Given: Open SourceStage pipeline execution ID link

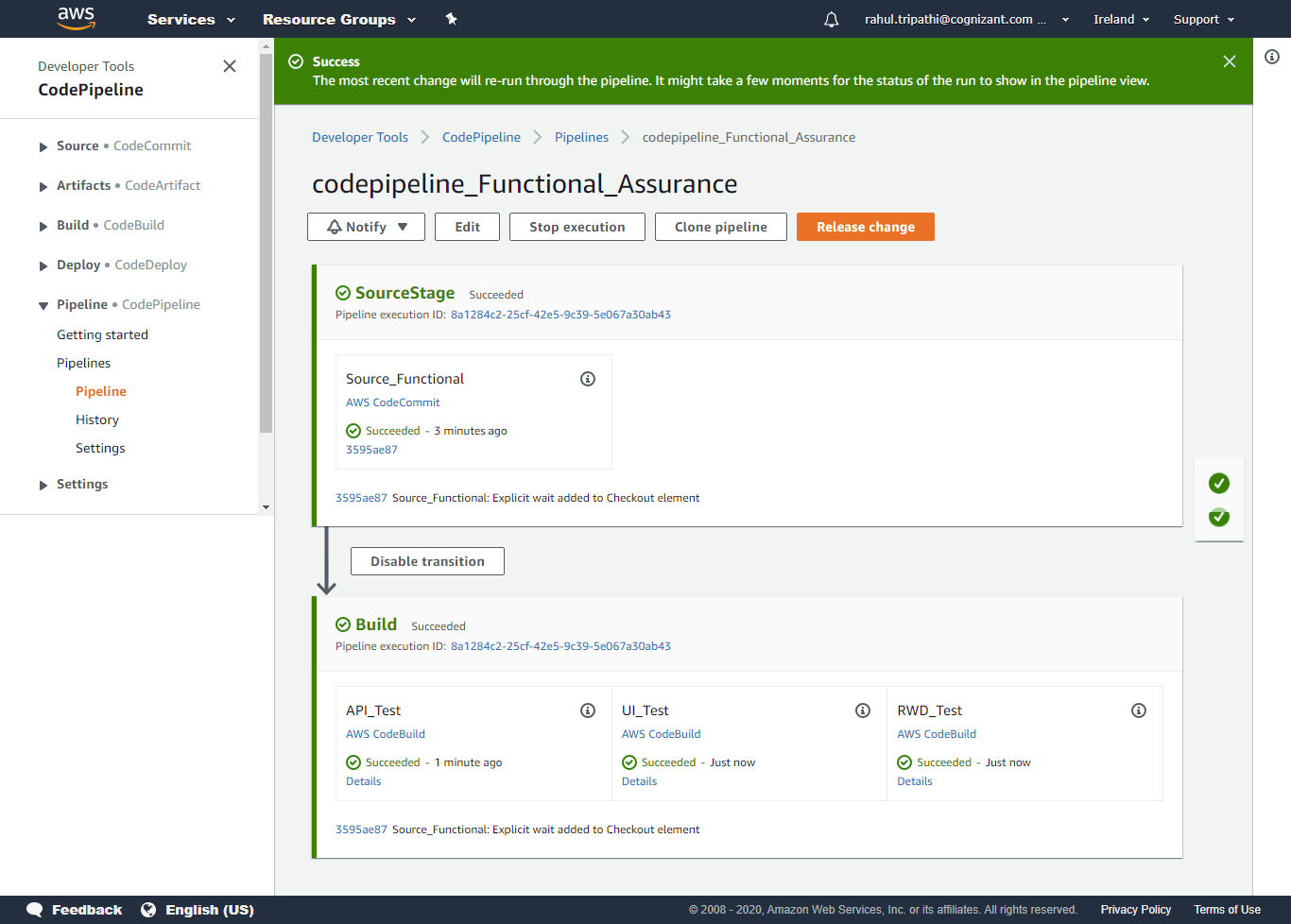Looking at the screenshot, I should click(x=560, y=315).
